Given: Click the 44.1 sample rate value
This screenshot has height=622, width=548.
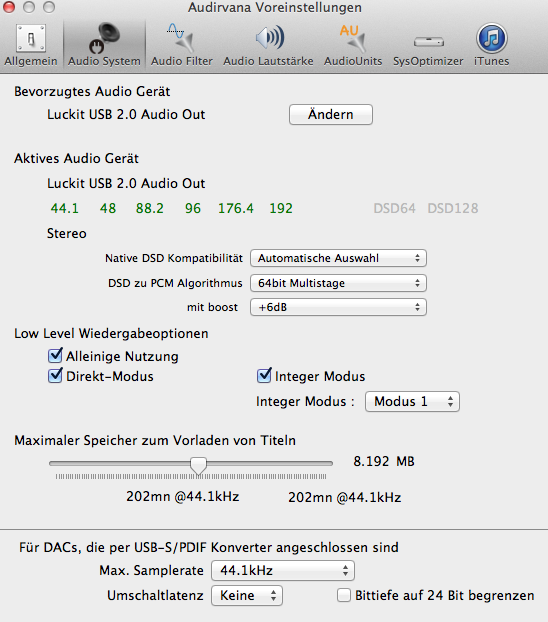Looking at the screenshot, I should (x=65, y=208).
